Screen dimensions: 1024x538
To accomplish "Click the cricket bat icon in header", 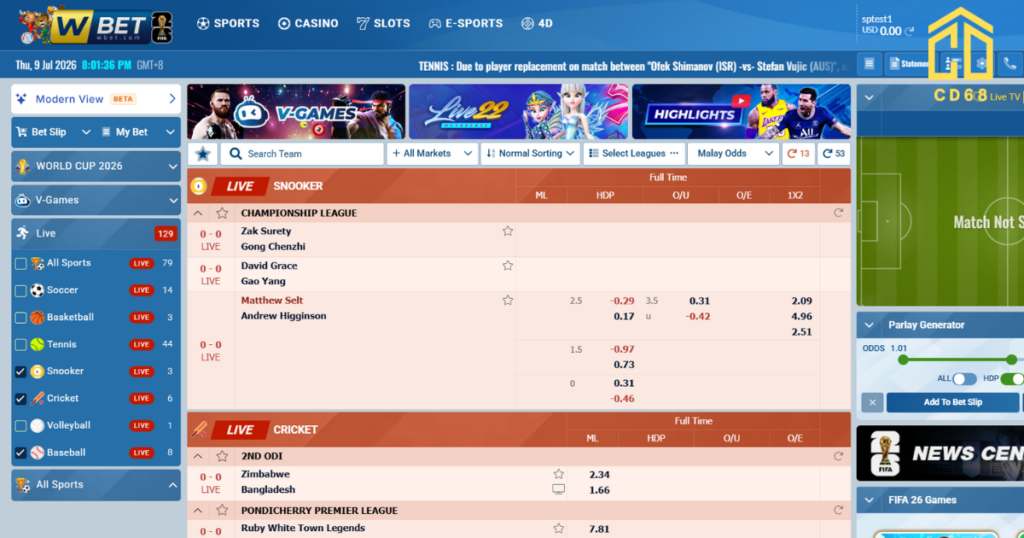I will pos(199,429).
